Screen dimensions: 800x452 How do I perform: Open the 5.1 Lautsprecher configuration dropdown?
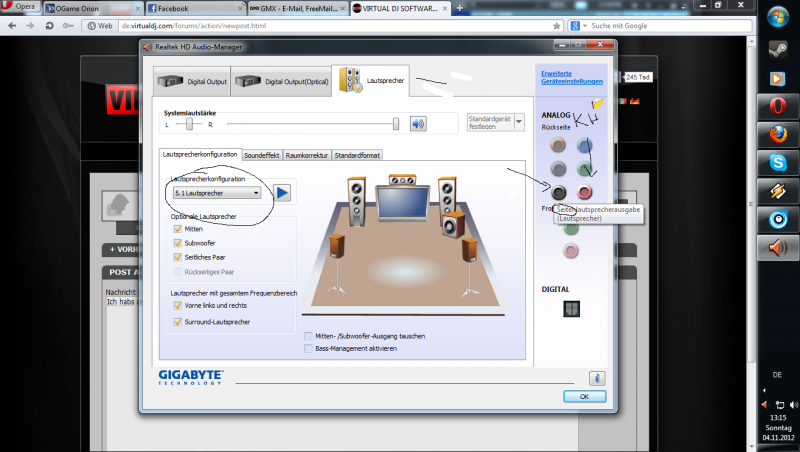click(x=217, y=193)
